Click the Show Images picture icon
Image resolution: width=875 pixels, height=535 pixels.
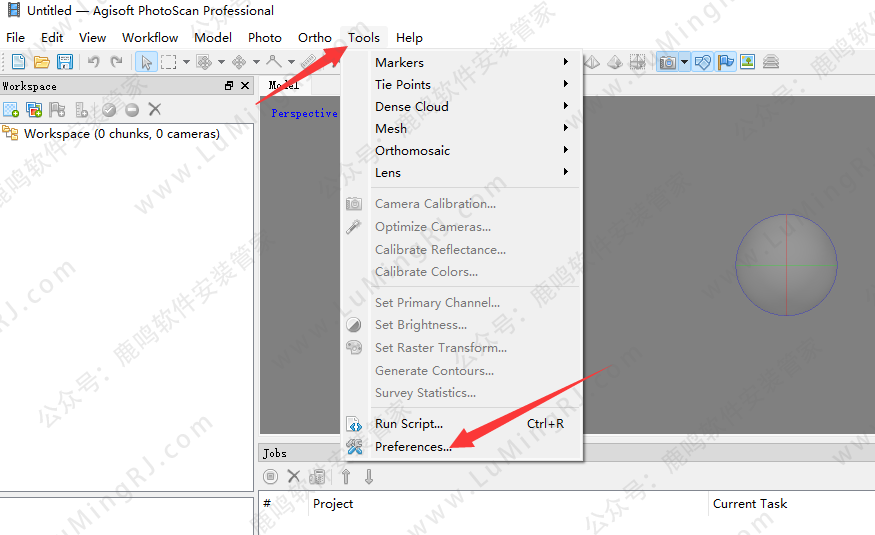[748, 62]
